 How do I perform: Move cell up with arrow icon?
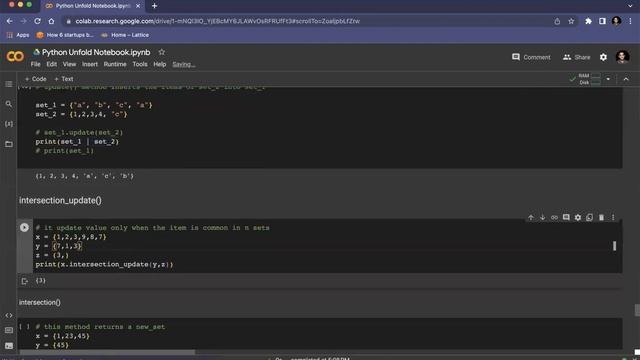click(531, 218)
